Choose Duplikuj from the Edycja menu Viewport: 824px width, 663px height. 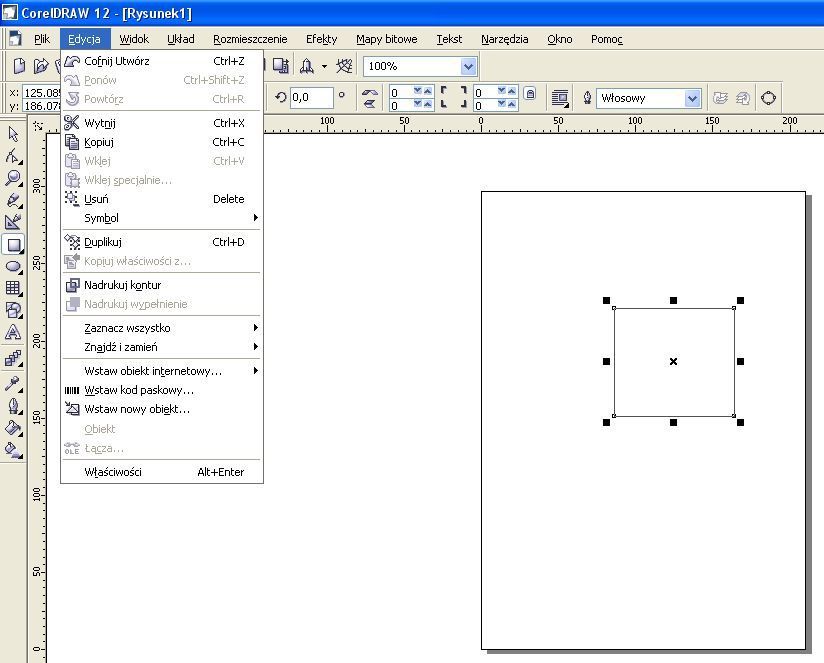point(103,242)
